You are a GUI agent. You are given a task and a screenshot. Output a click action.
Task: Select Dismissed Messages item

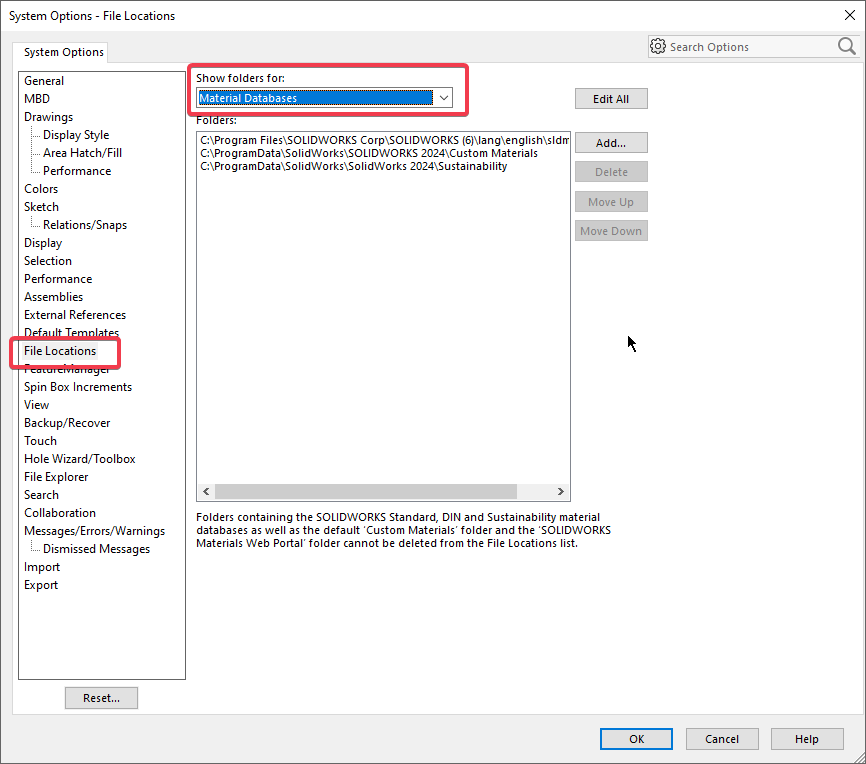pos(97,549)
